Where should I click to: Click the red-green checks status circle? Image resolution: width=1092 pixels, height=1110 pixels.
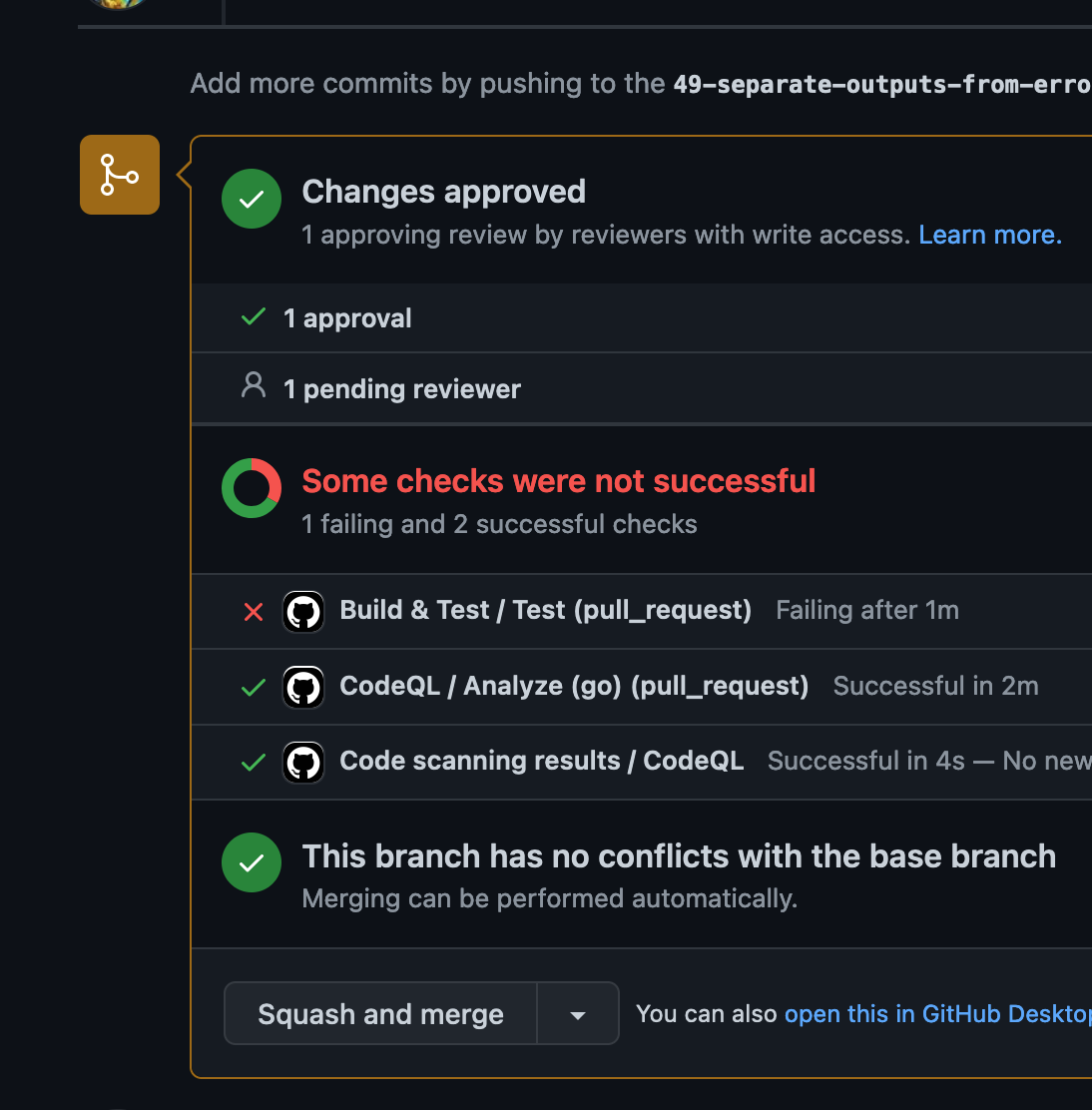[251, 488]
